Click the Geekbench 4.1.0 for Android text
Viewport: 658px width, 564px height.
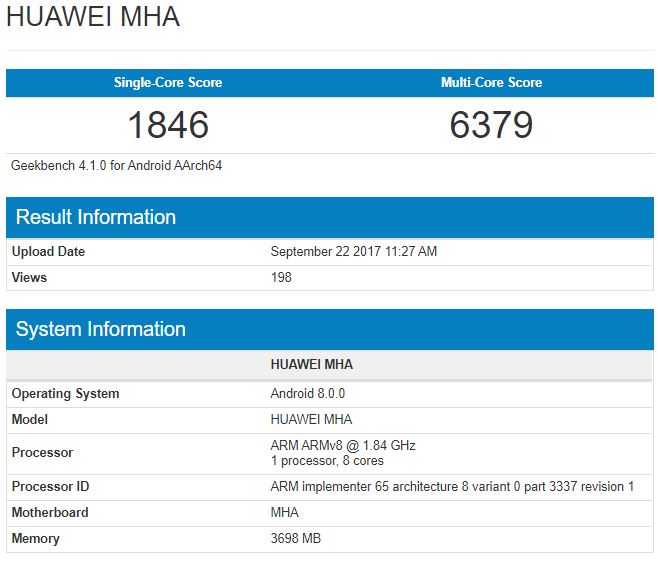coord(116,165)
